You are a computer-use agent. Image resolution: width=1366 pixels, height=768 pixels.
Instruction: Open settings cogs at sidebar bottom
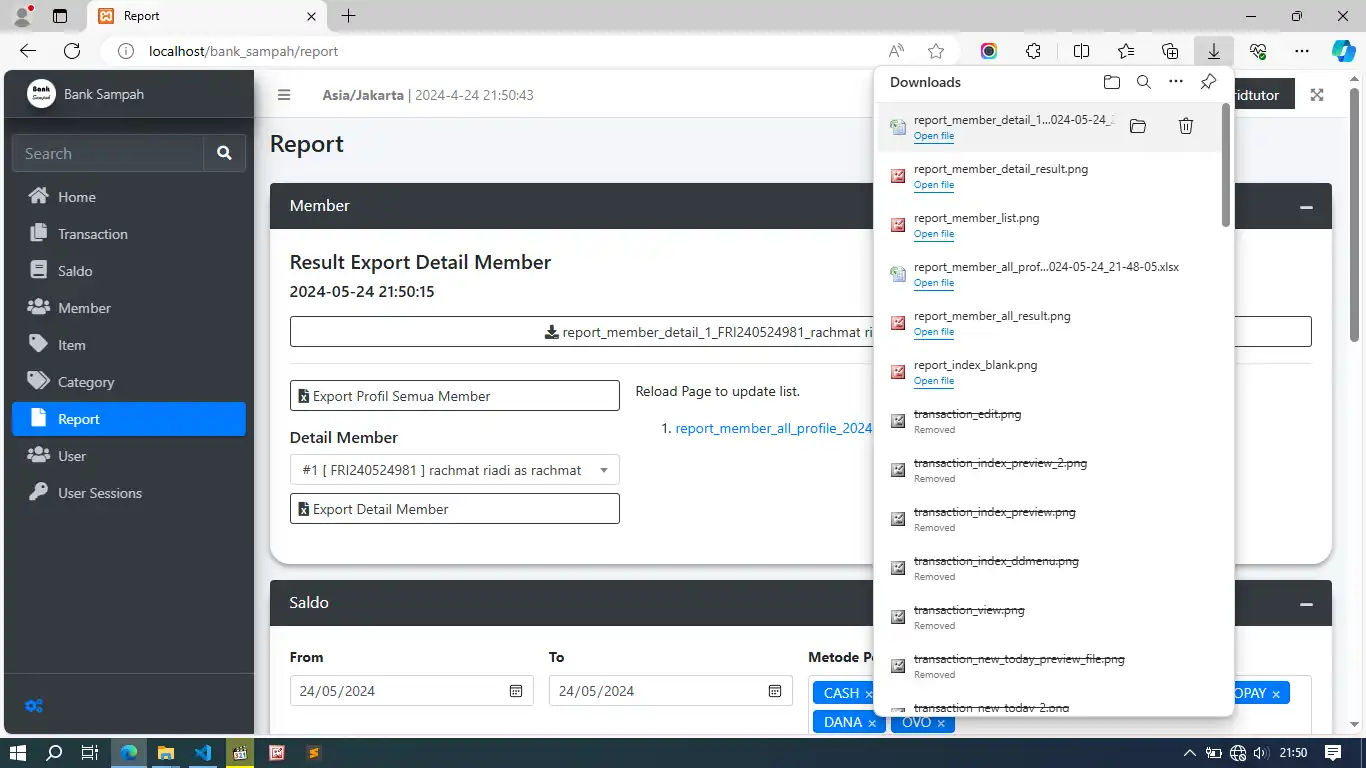(34, 706)
